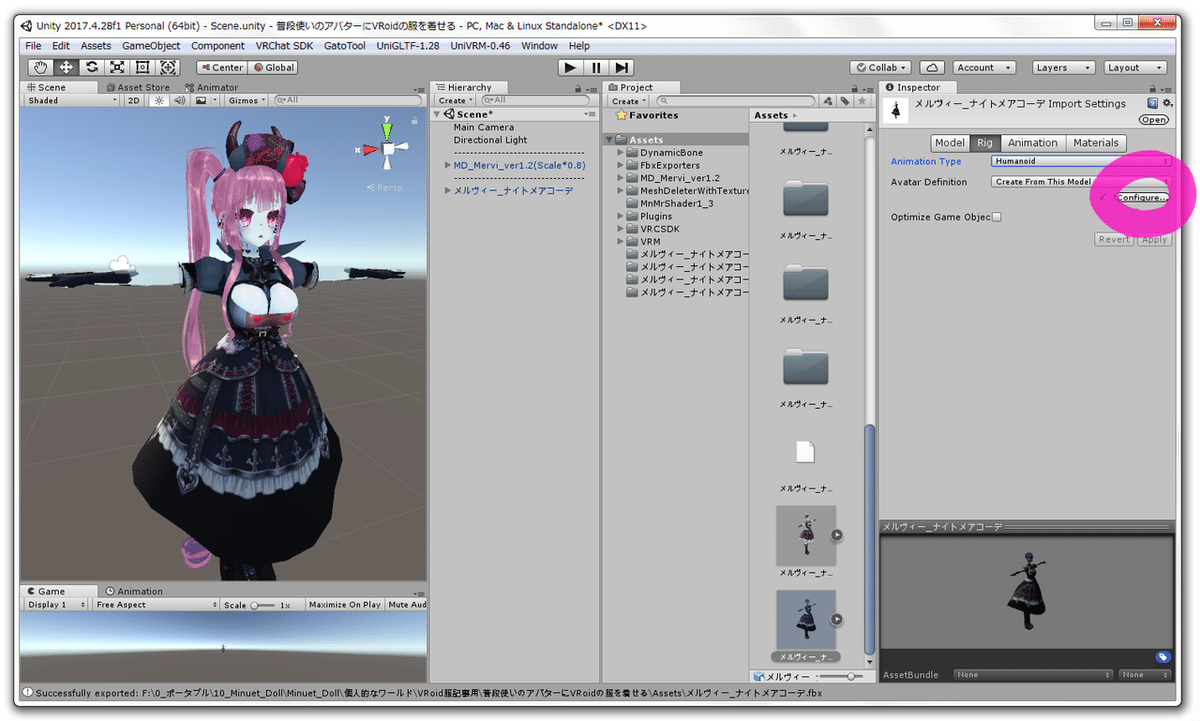The image size is (1200, 721).
Task: Enable the Optimize Game Objects checkbox
Action: point(996,217)
